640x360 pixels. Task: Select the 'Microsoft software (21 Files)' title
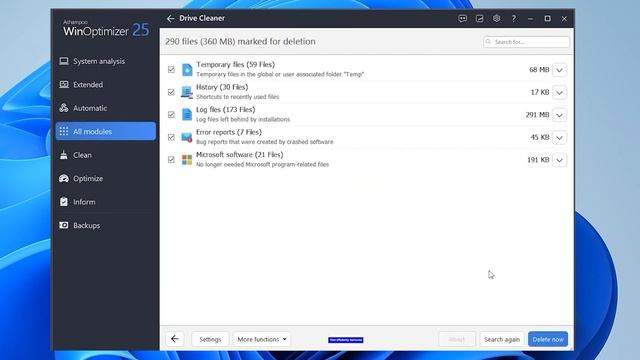tap(240, 154)
